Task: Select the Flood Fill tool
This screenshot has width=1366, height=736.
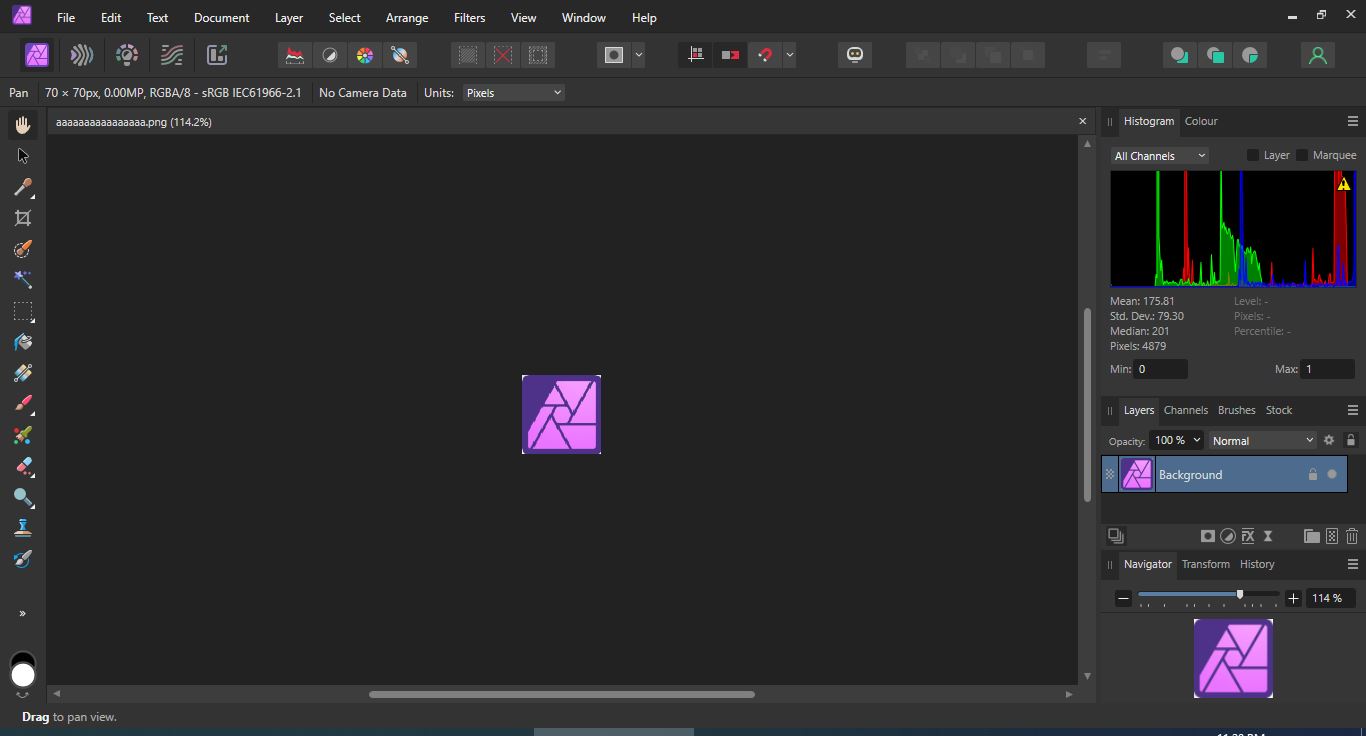Action: [x=23, y=342]
